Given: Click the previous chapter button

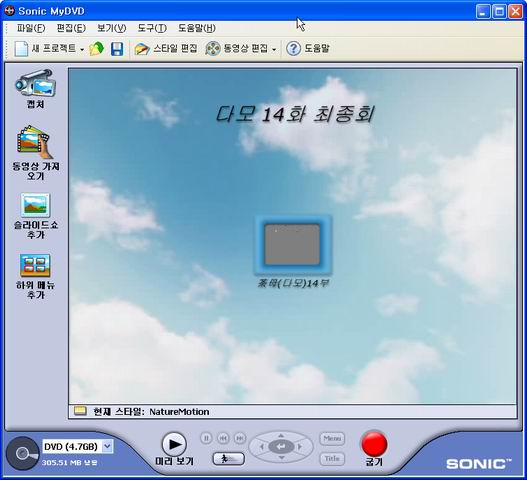Looking at the screenshot, I should click(223, 438).
